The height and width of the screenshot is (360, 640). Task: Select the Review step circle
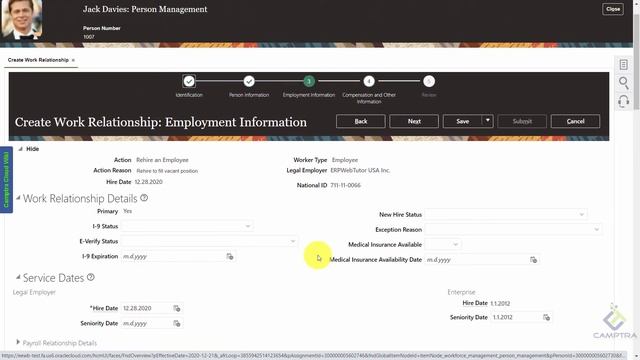429,81
